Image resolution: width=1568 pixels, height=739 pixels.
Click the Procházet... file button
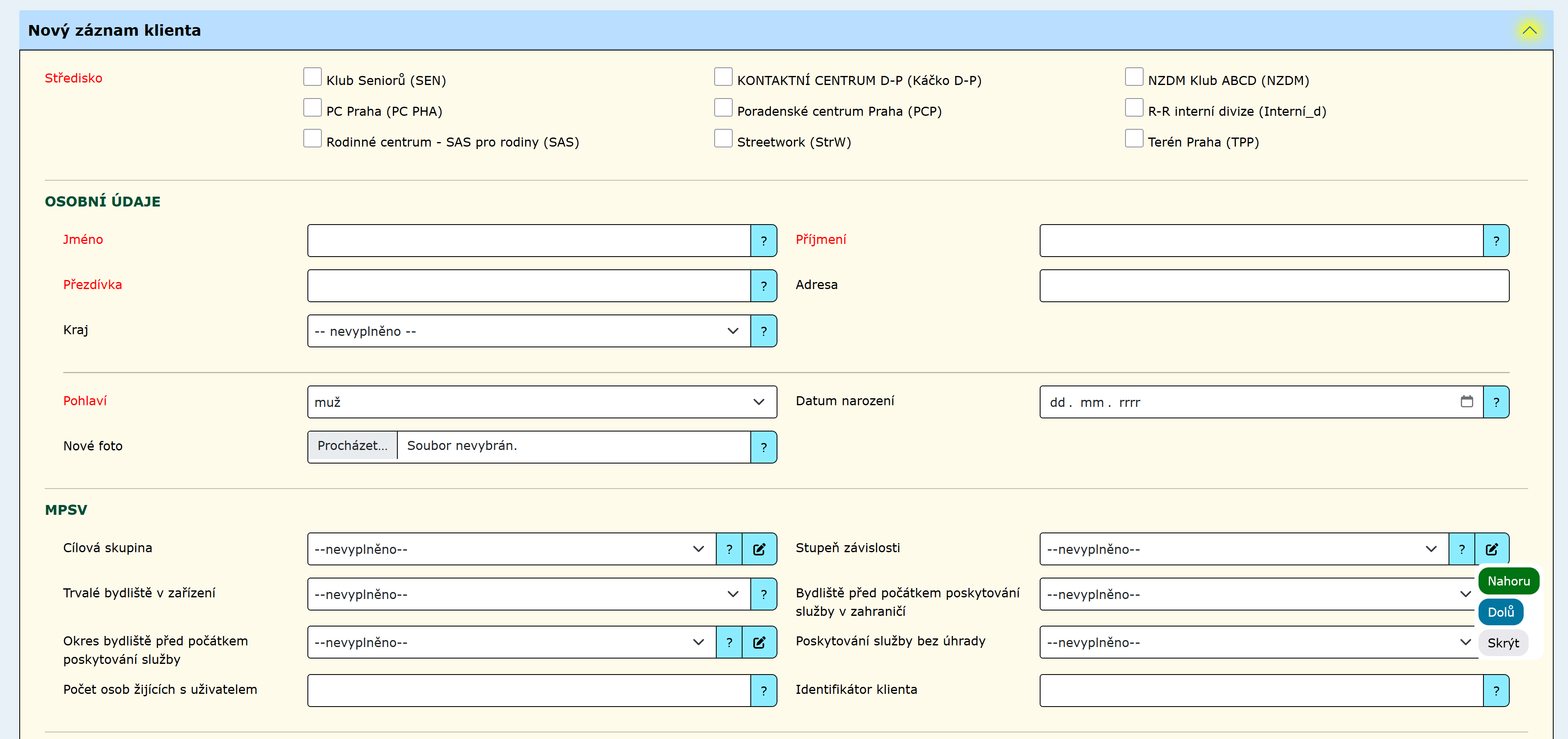[x=353, y=445]
